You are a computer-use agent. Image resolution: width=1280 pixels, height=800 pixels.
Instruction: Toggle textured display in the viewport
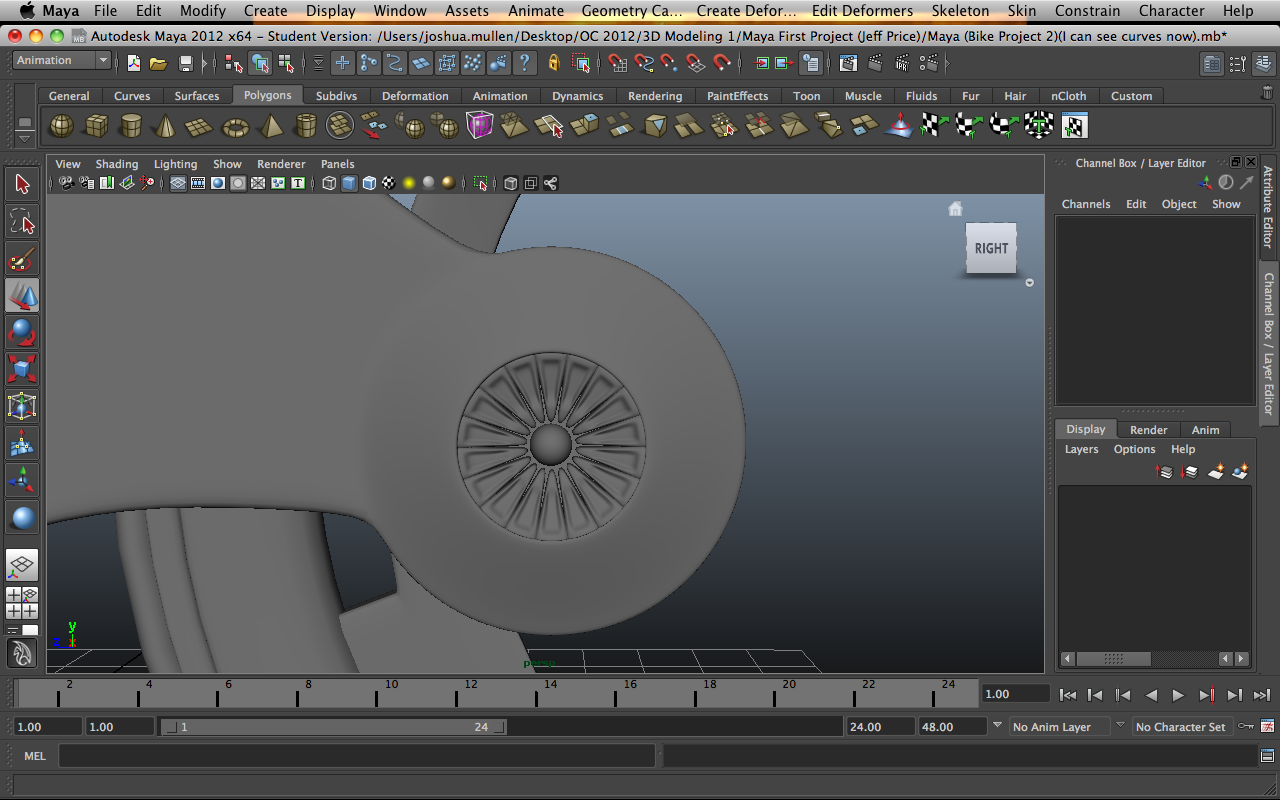point(387,183)
